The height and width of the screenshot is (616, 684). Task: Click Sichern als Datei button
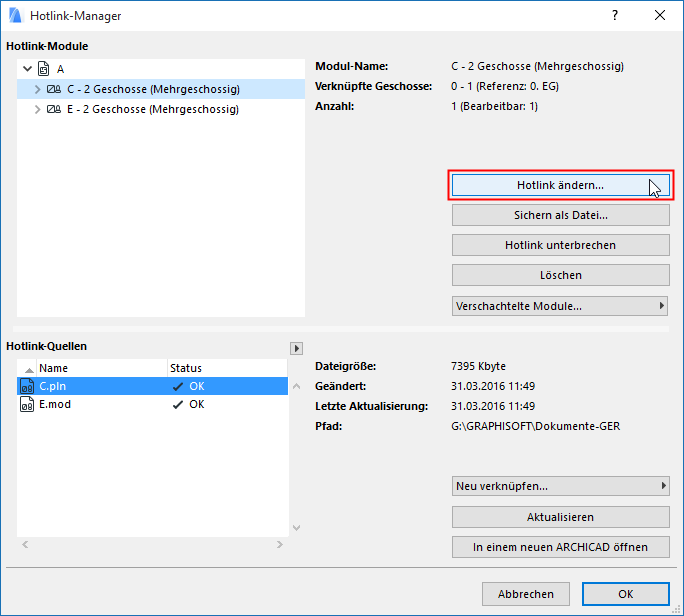560,215
